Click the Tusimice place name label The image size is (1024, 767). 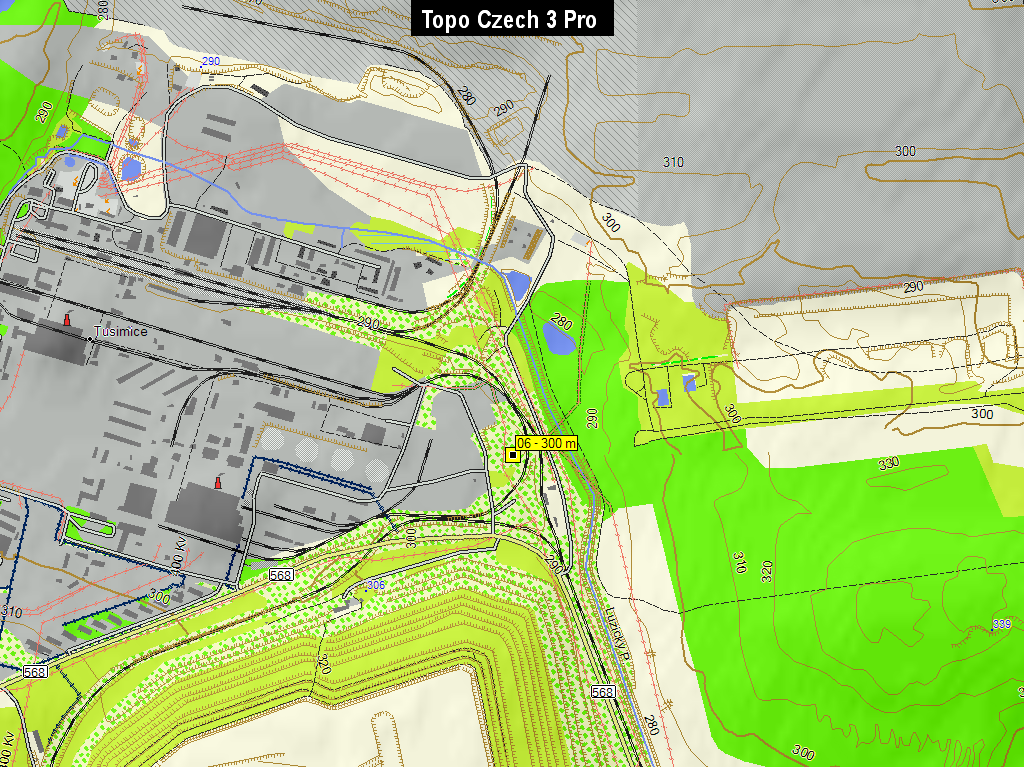pos(120,331)
